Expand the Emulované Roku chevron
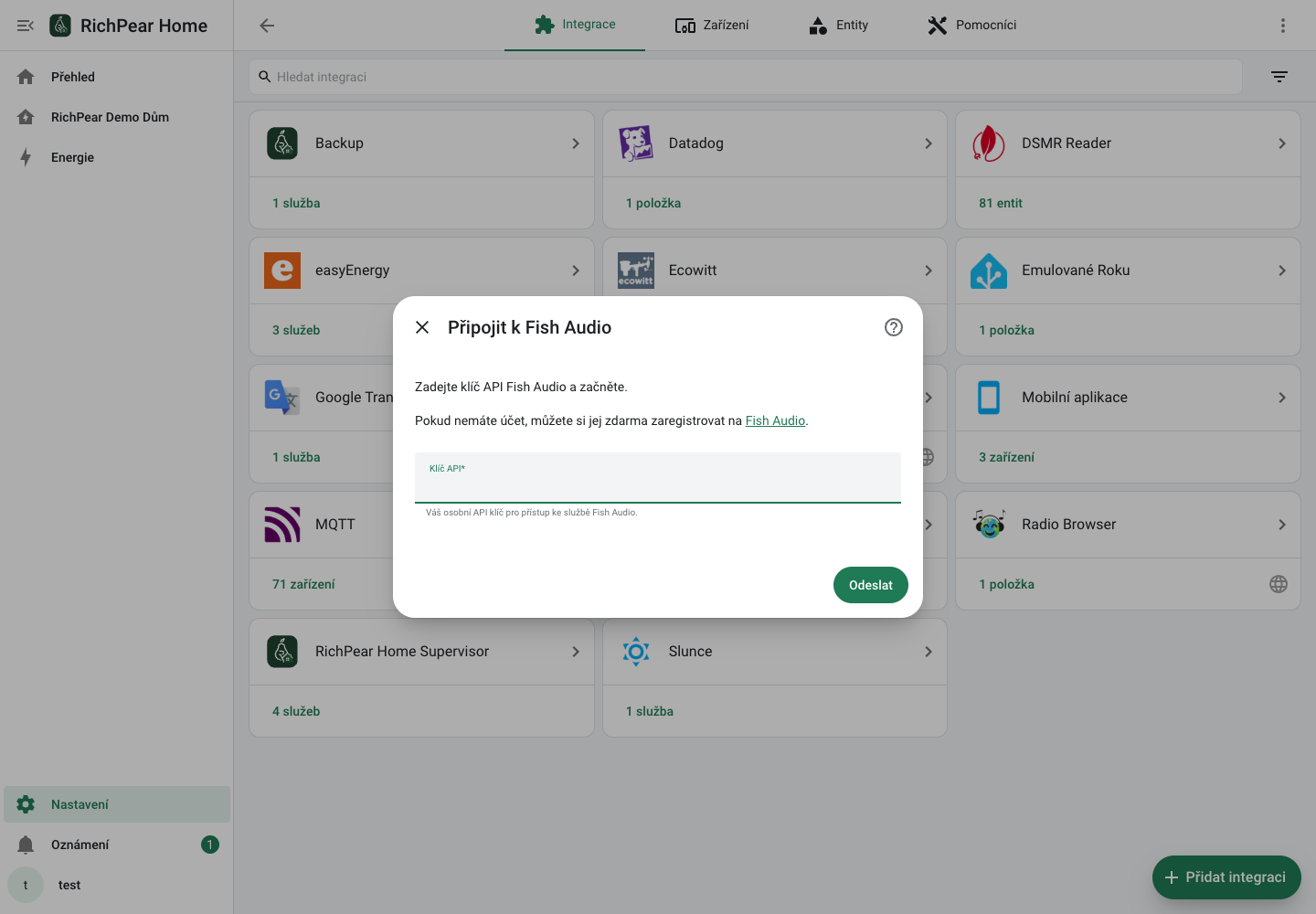 [1282, 271]
